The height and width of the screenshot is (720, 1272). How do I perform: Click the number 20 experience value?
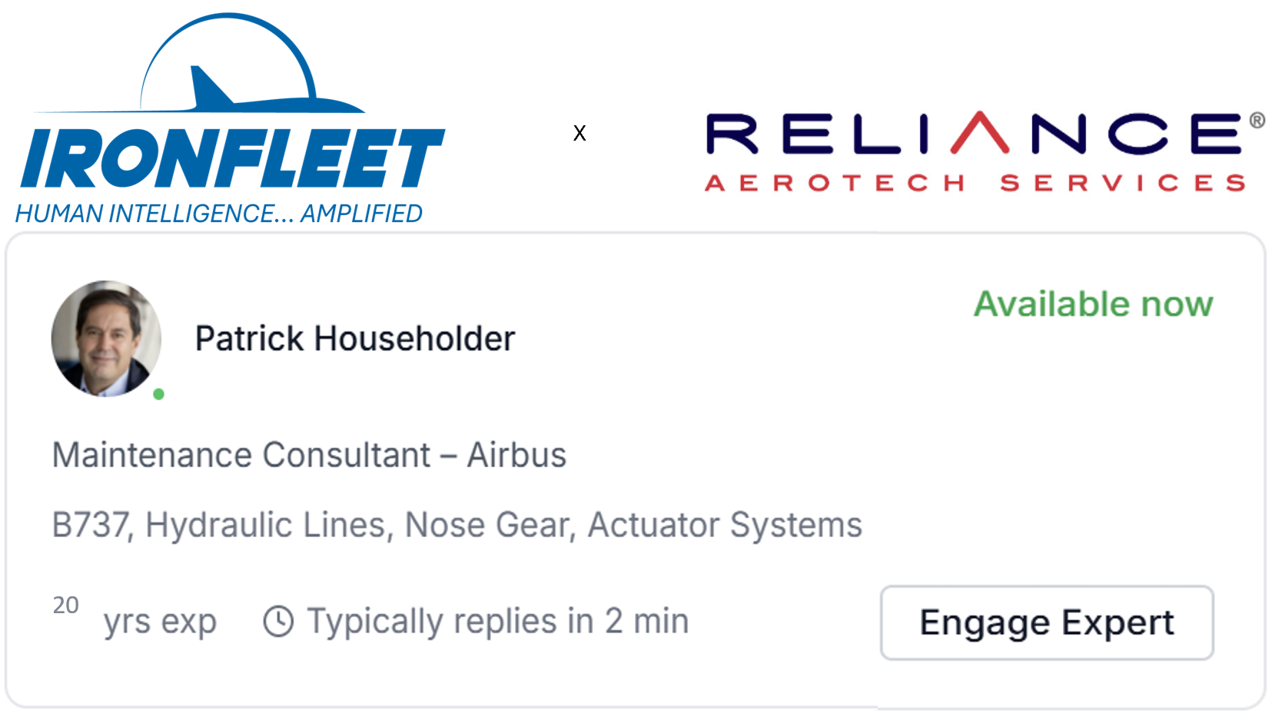coord(66,605)
